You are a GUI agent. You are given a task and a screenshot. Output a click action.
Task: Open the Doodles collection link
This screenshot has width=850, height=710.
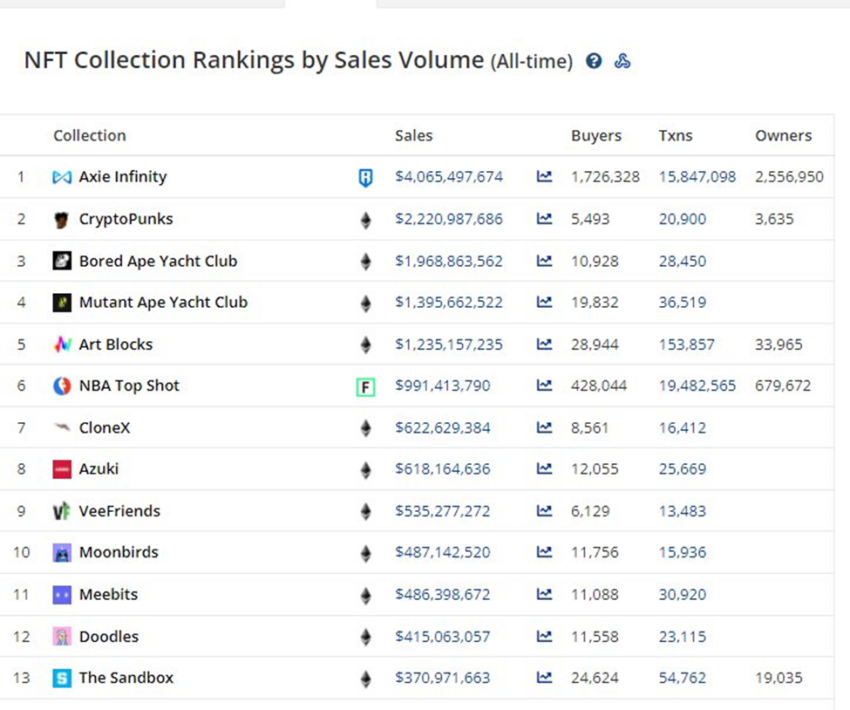[109, 636]
